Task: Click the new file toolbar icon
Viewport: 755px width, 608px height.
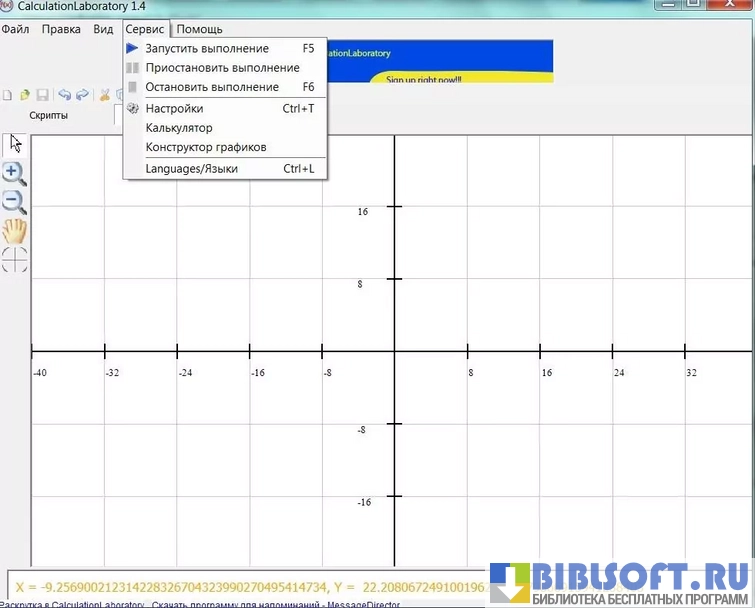Action: point(7,95)
